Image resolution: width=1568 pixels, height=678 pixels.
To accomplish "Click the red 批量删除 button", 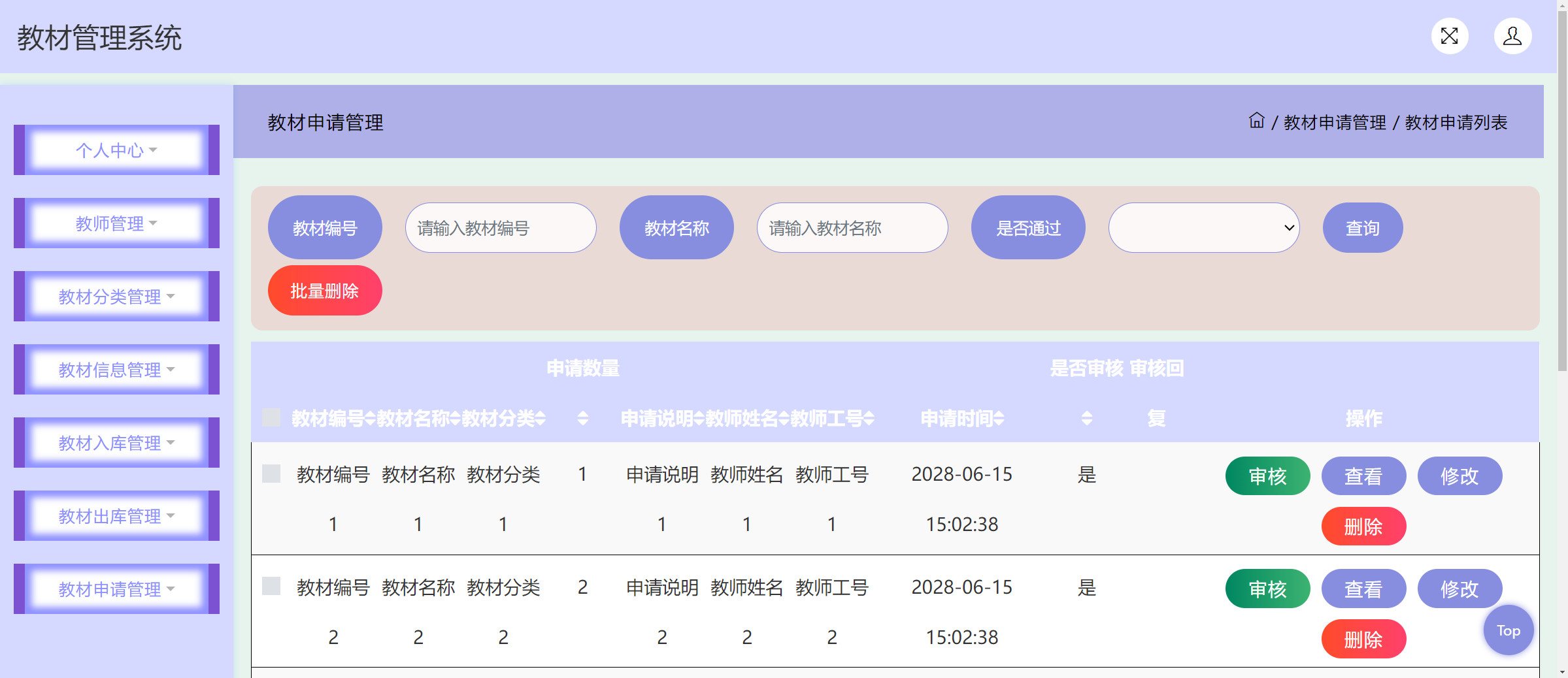I will coord(325,290).
